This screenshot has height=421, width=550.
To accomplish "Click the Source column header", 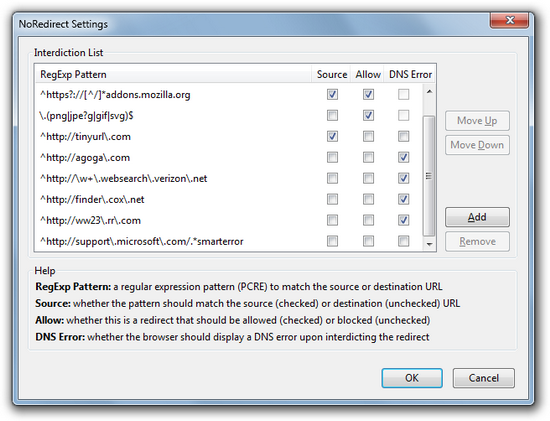I will pyautogui.click(x=331, y=74).
